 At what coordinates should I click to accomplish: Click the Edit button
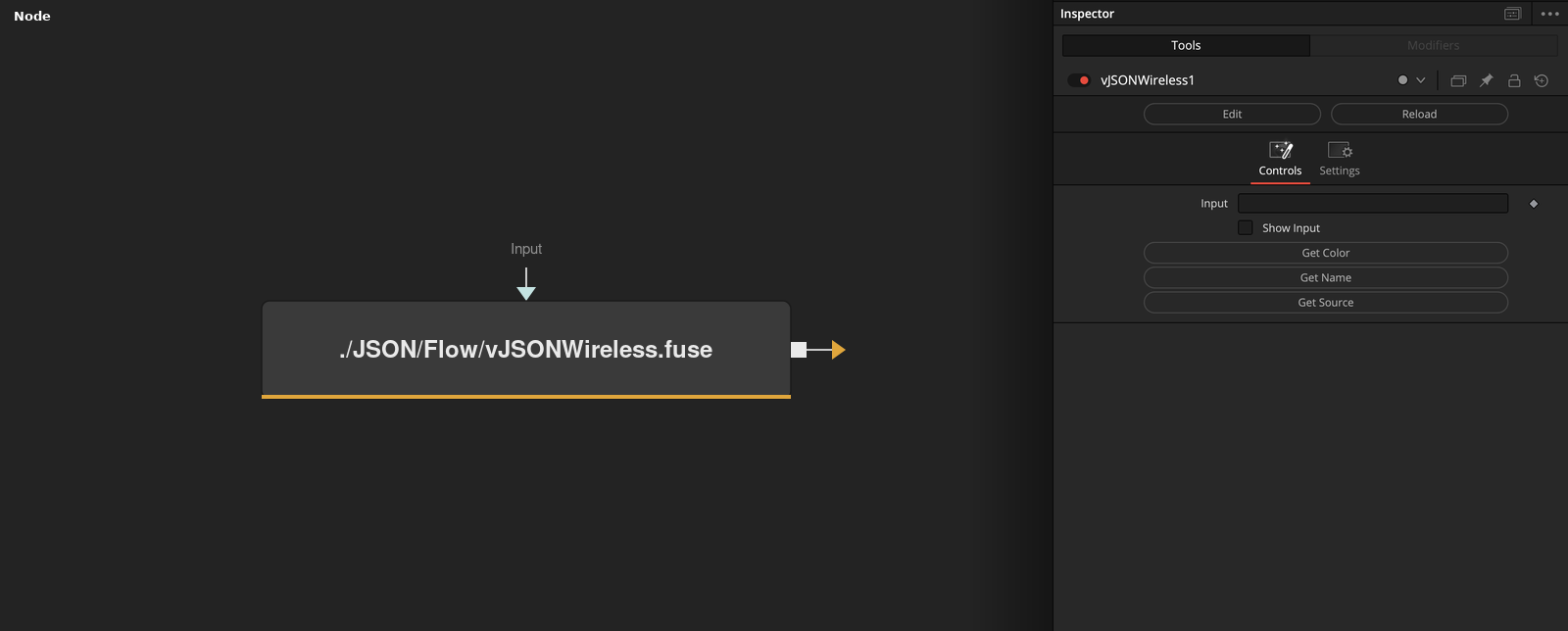(x=1232, y=114)
